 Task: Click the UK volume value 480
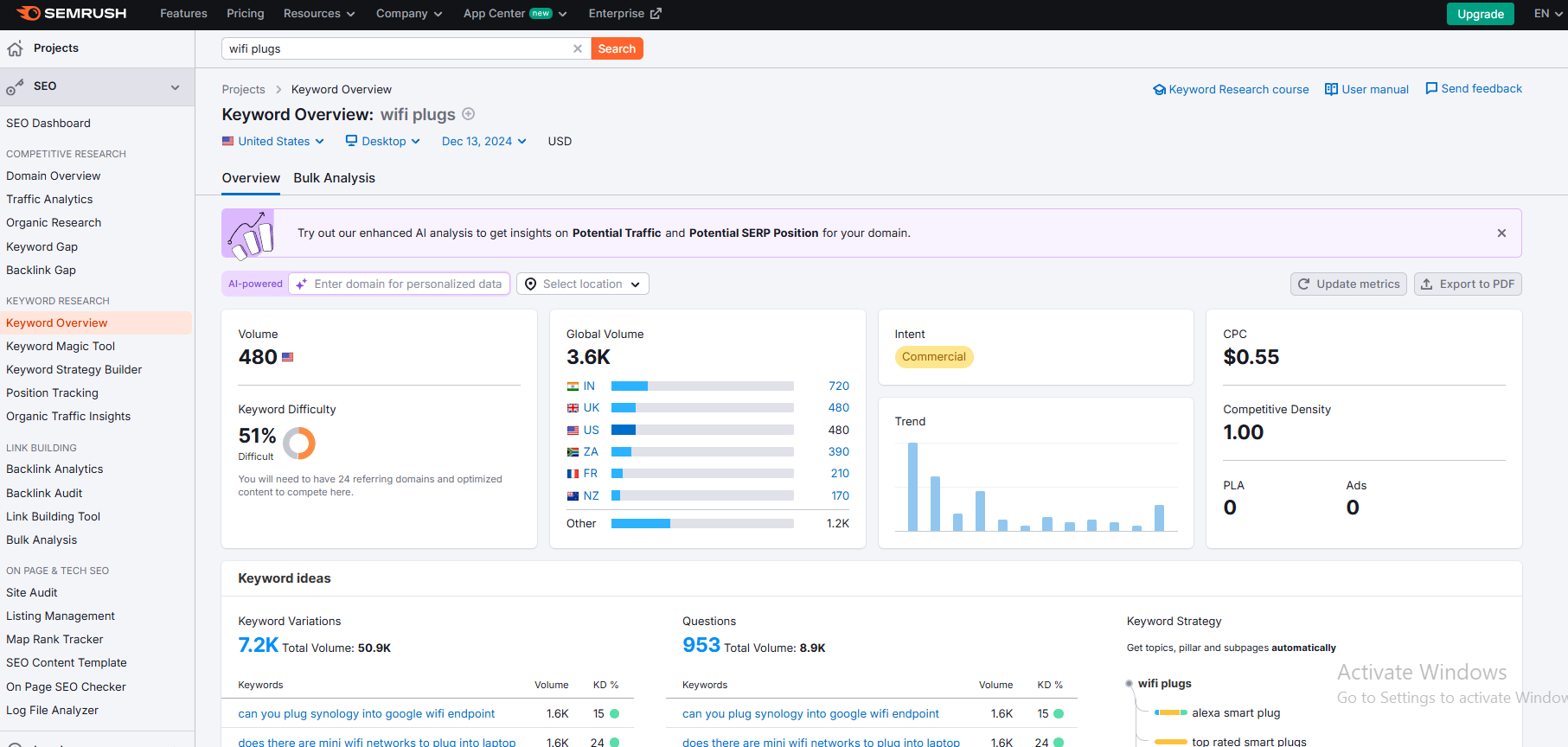point(839,408)
